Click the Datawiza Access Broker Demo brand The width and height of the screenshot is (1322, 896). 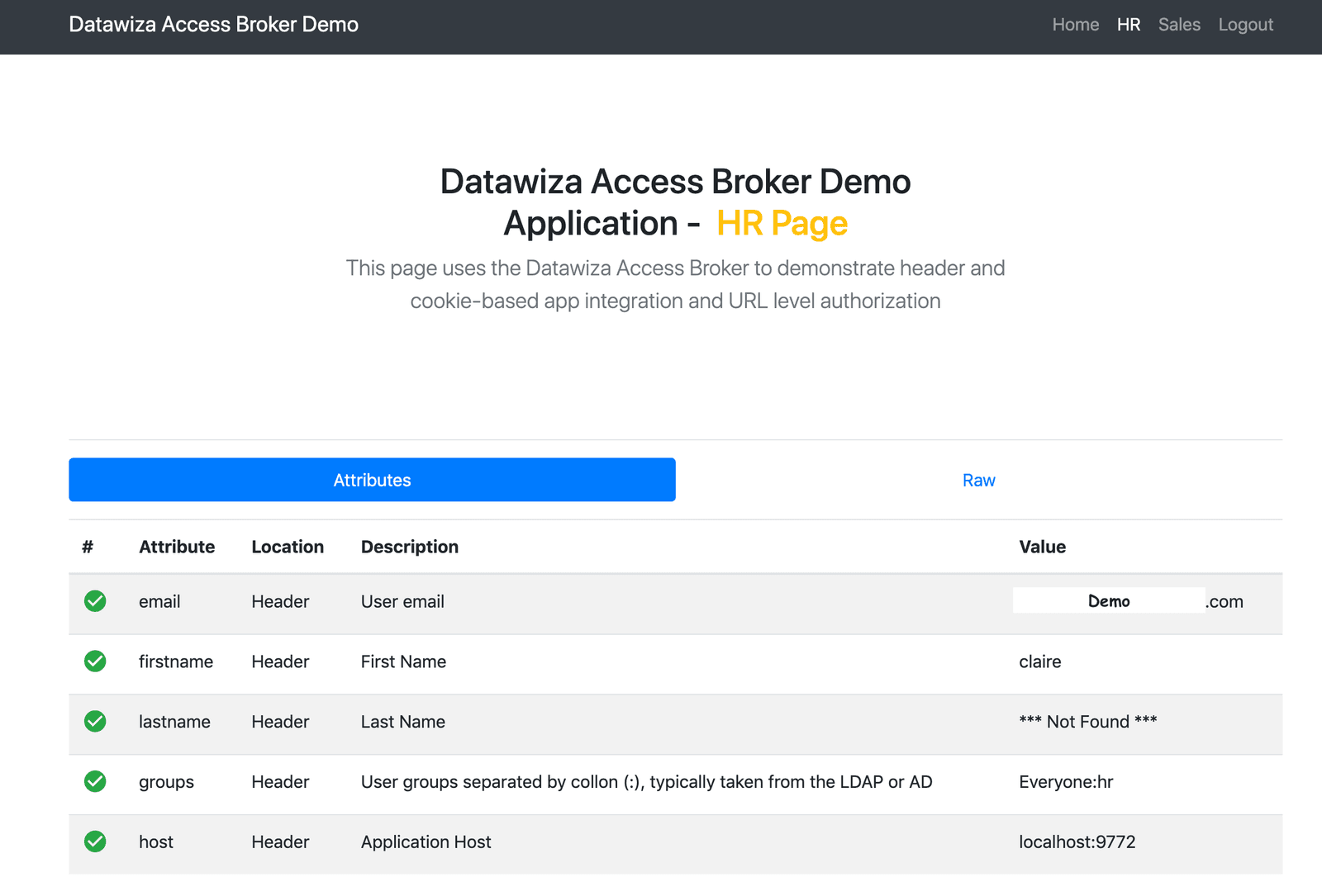click(x=213, y=25)
